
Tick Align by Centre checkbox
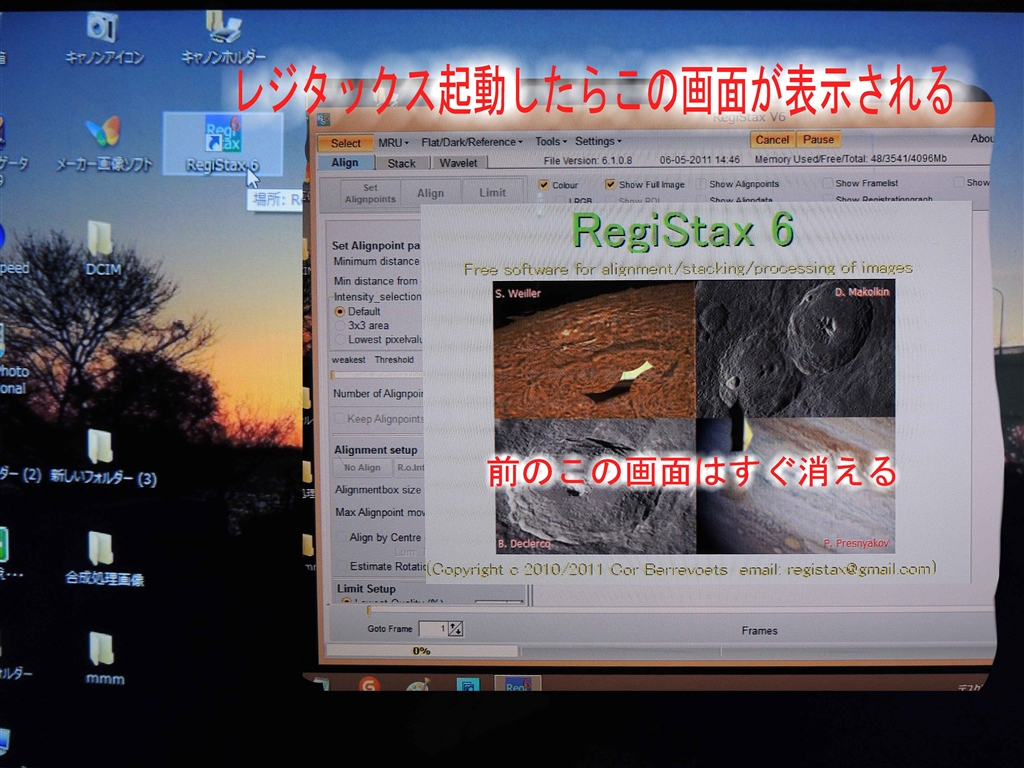tap(341, 537)
